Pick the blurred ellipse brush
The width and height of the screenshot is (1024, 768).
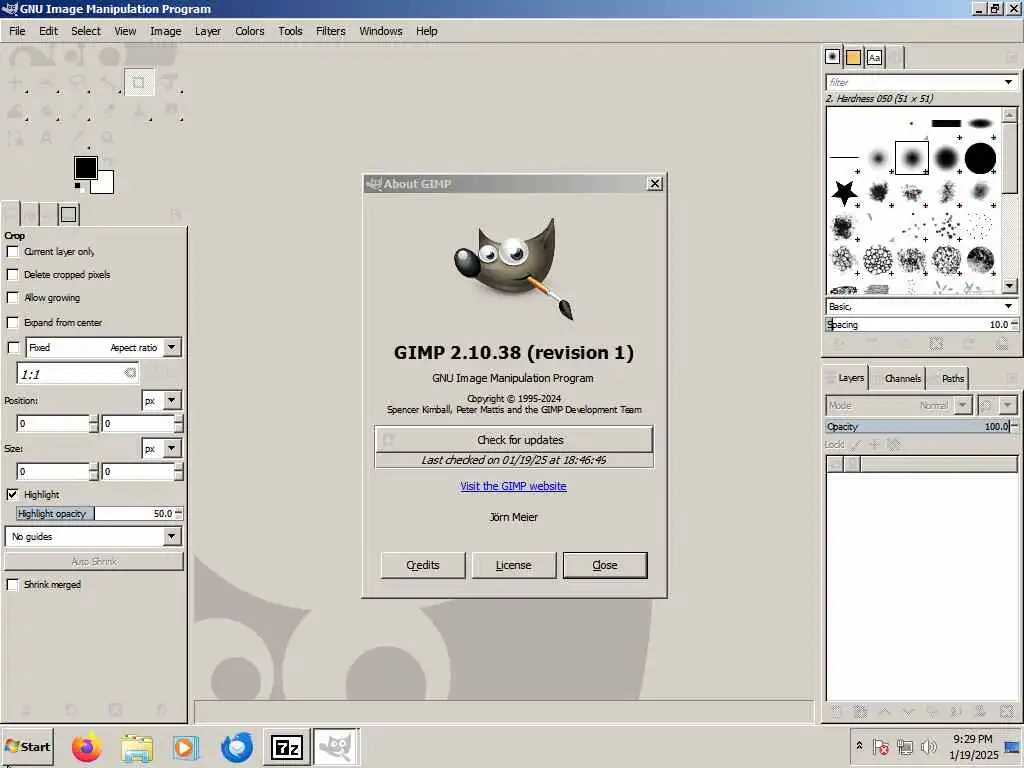980,123
